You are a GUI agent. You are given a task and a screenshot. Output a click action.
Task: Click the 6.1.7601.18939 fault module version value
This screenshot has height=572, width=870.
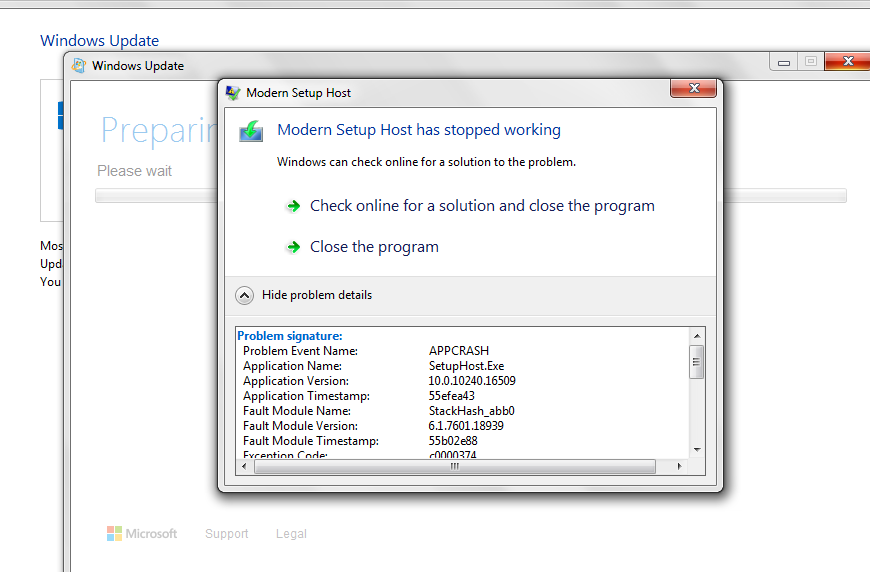(x=466, y=426)
